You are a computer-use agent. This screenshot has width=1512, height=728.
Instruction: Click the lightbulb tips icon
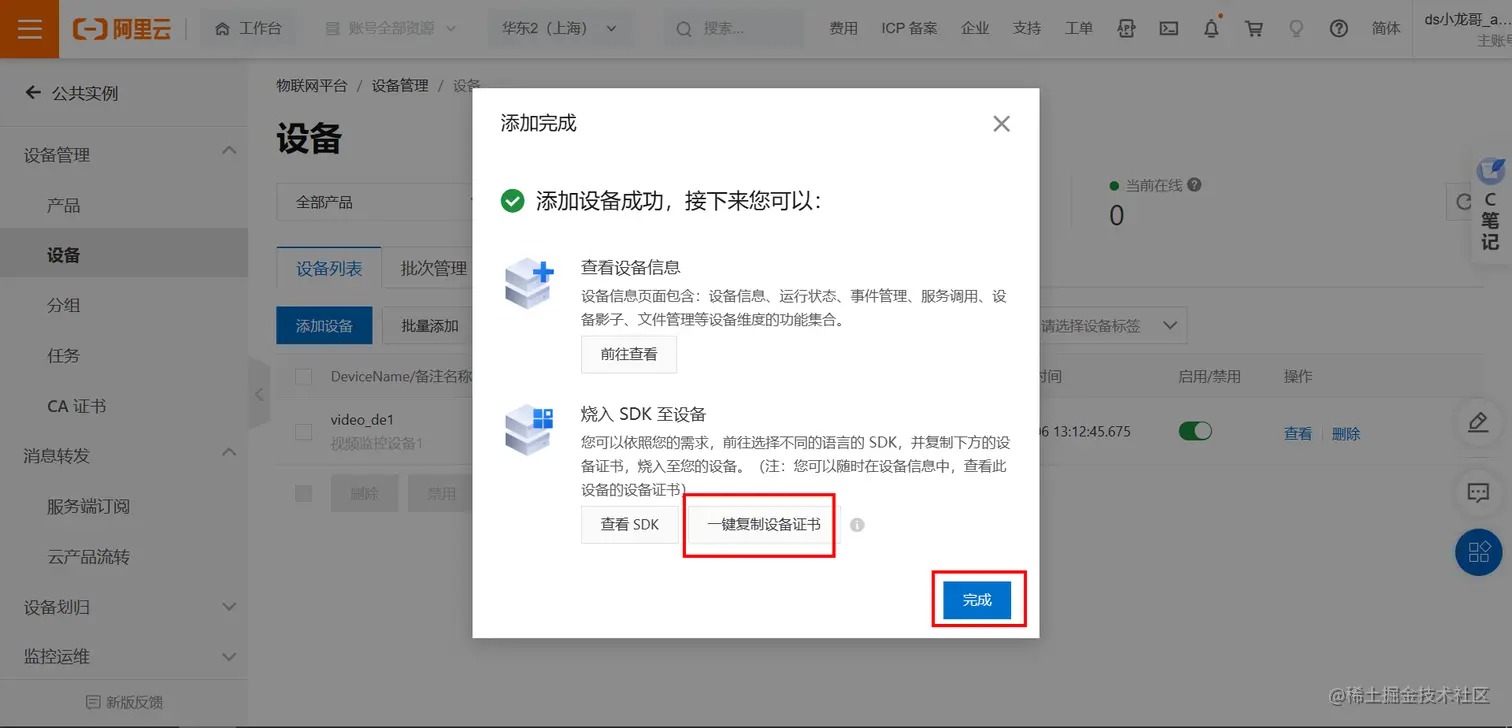tap(1296, 29)
